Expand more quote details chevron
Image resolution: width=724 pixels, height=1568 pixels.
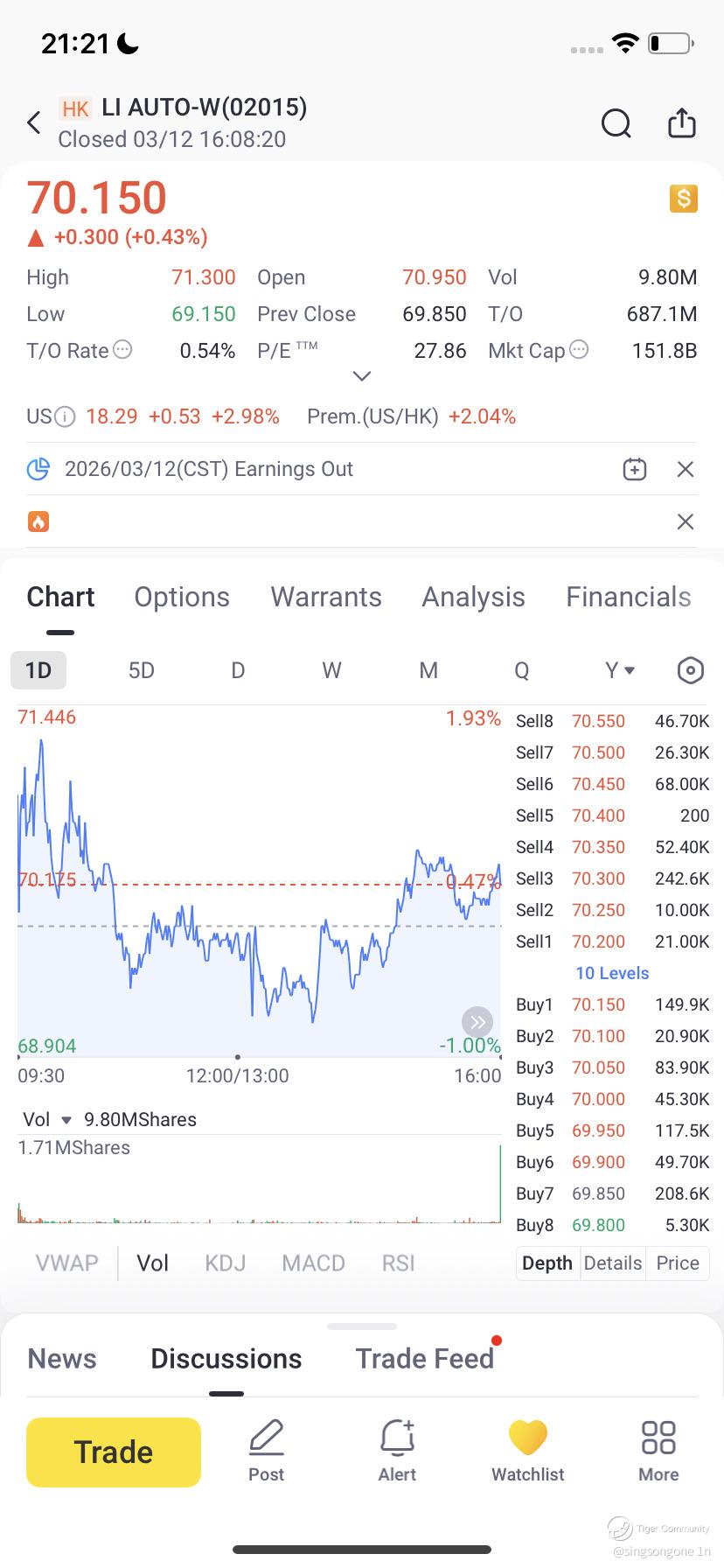tap(362, 376)
